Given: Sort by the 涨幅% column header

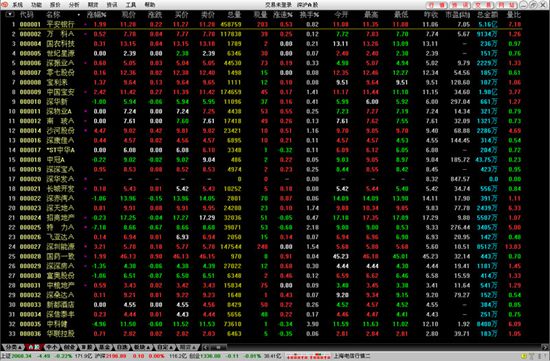Looking at the screenshot, I should click(97, 15).
